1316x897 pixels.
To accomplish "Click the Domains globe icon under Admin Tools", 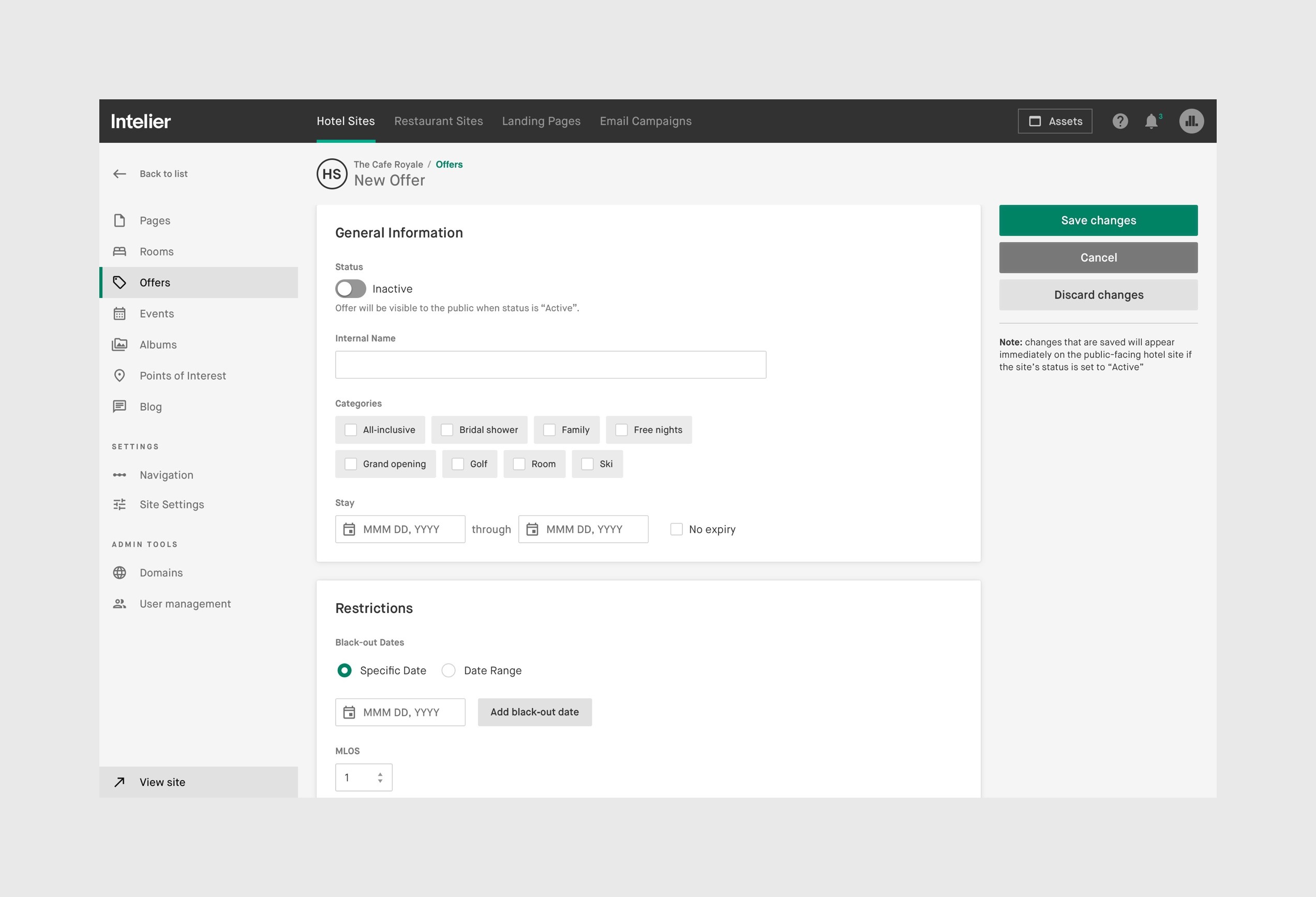I will point(120,573).
